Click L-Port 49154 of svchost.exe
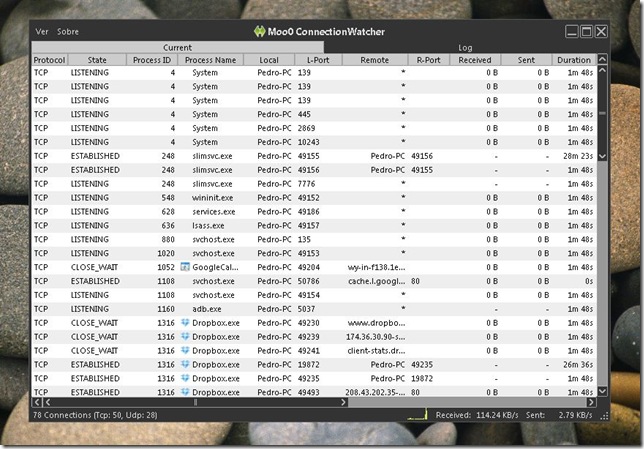Screen dimensions: 644x449 coord(308,295)
